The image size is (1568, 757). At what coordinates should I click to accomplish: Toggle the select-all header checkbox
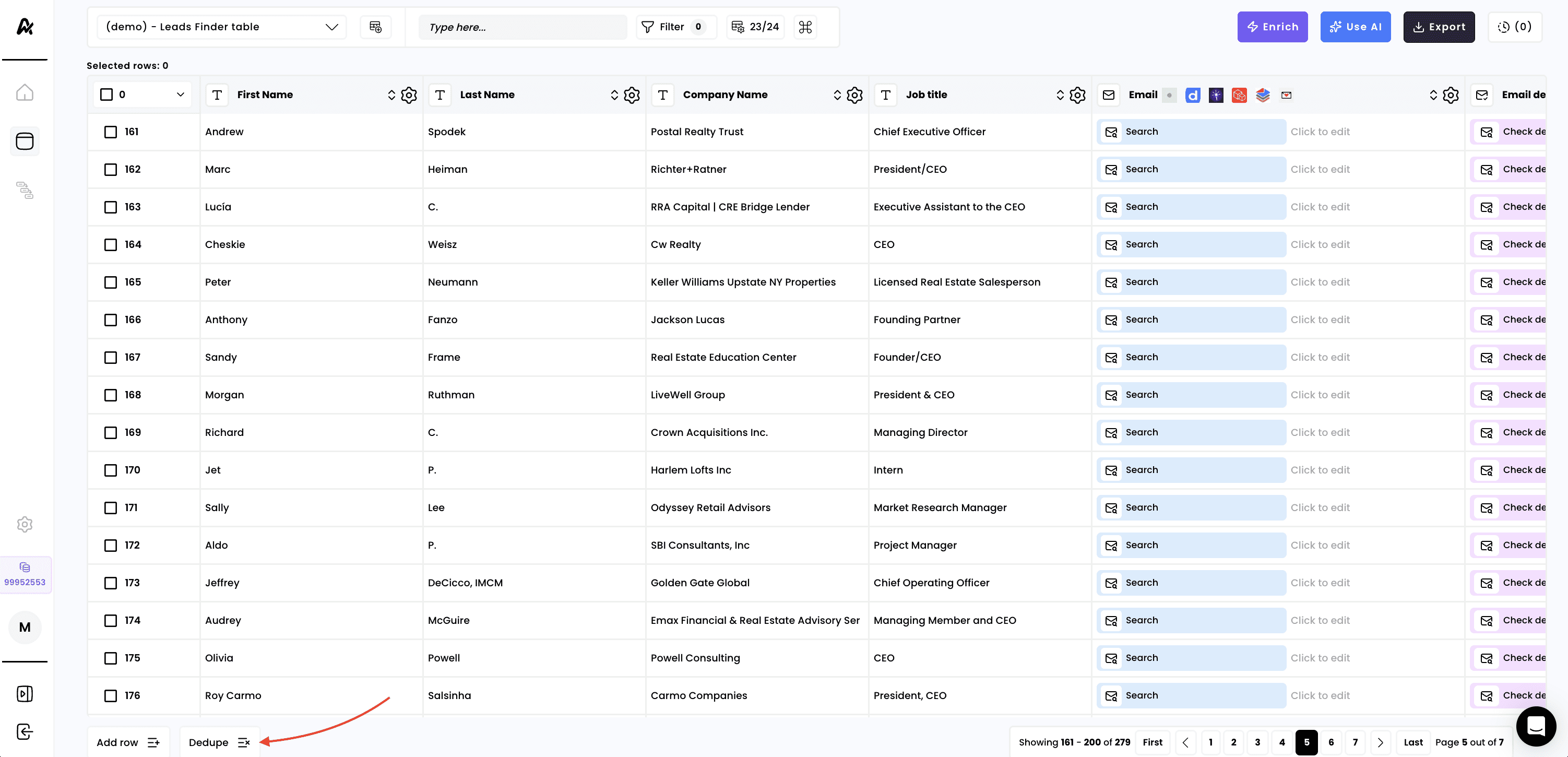106,94
